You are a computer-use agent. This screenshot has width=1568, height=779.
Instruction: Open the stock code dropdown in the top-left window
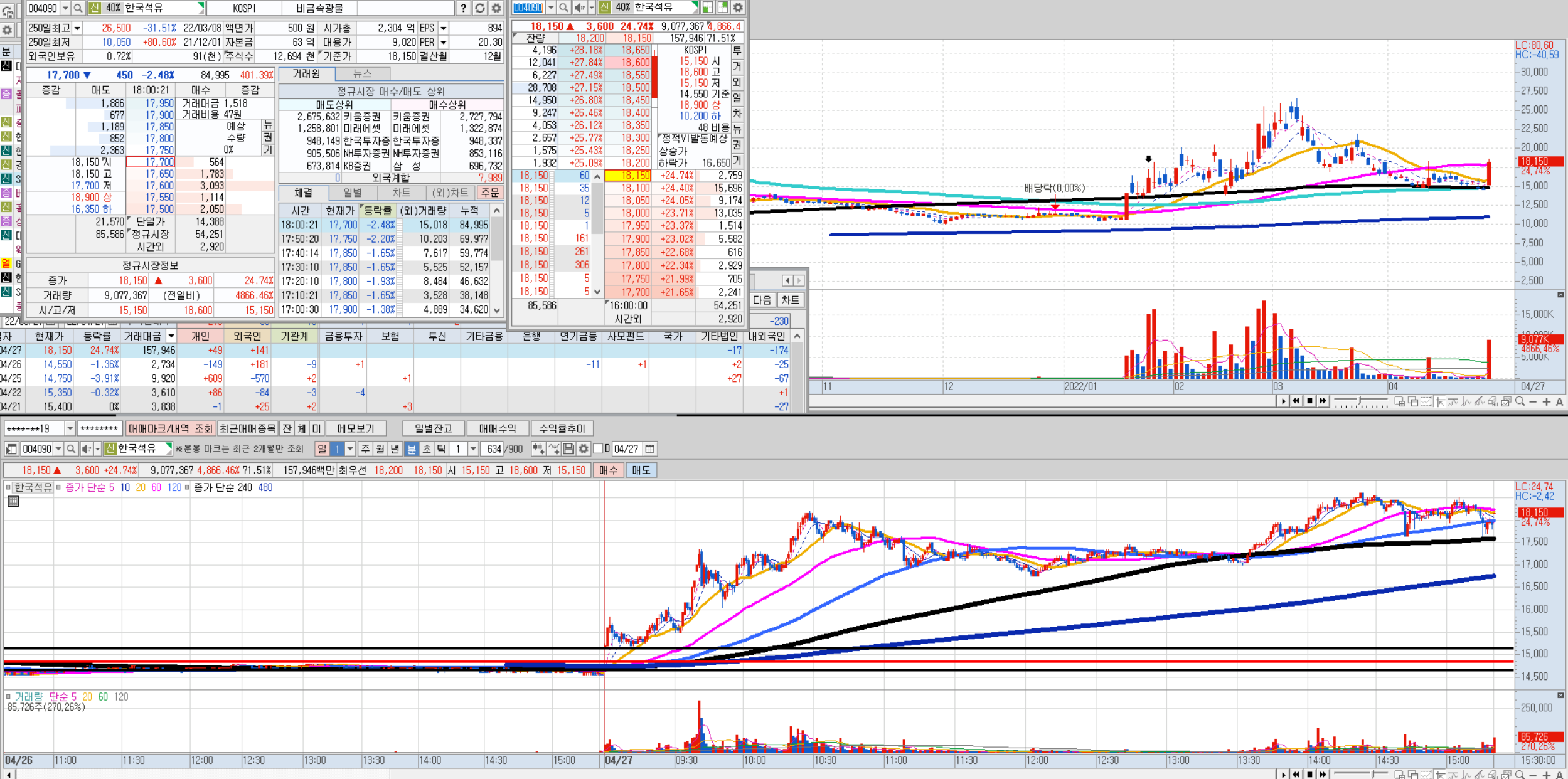click(65, 8)
